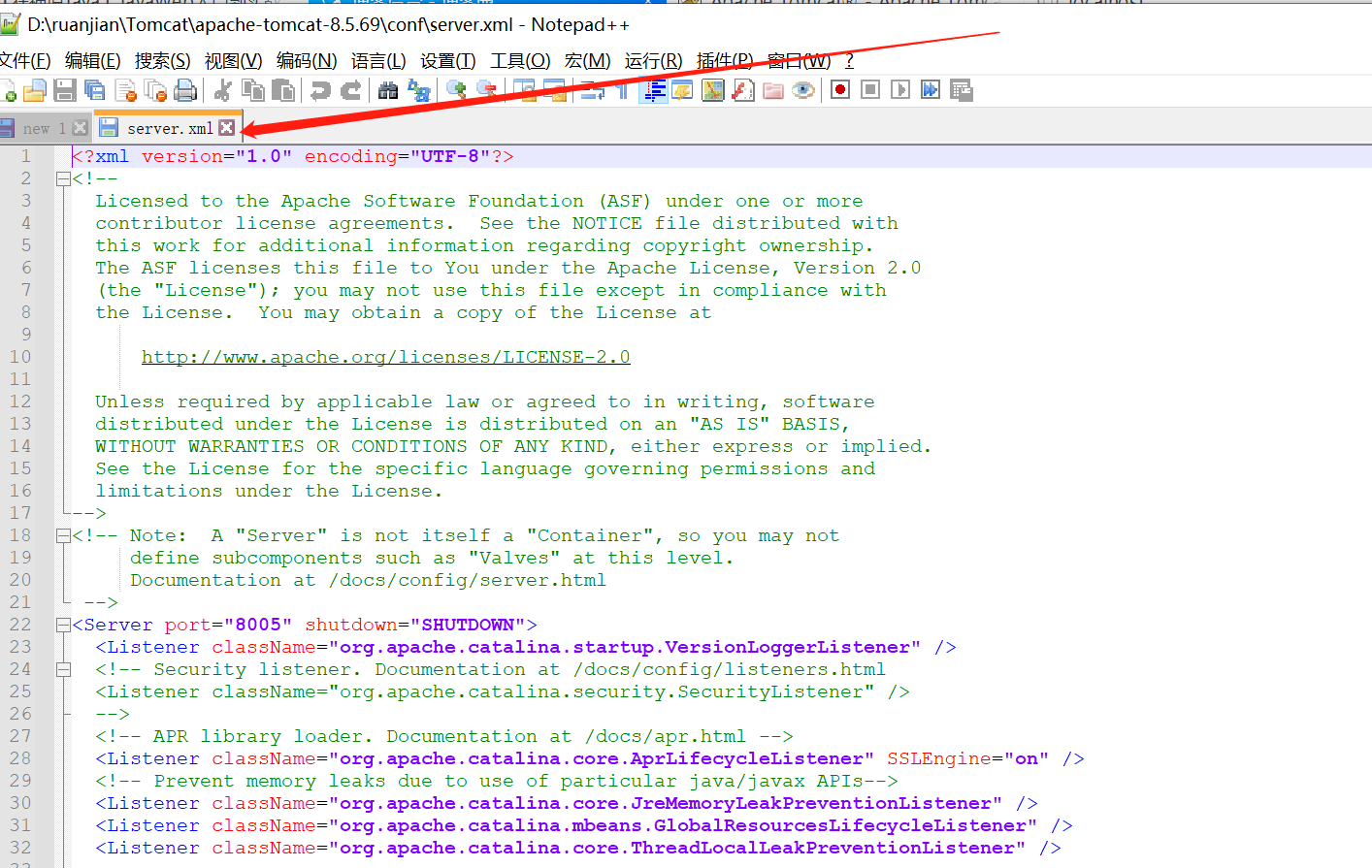The width and height of the screenshot is (1372, 868).
Task: Click line number 1 in the margin
Action: 26,156
